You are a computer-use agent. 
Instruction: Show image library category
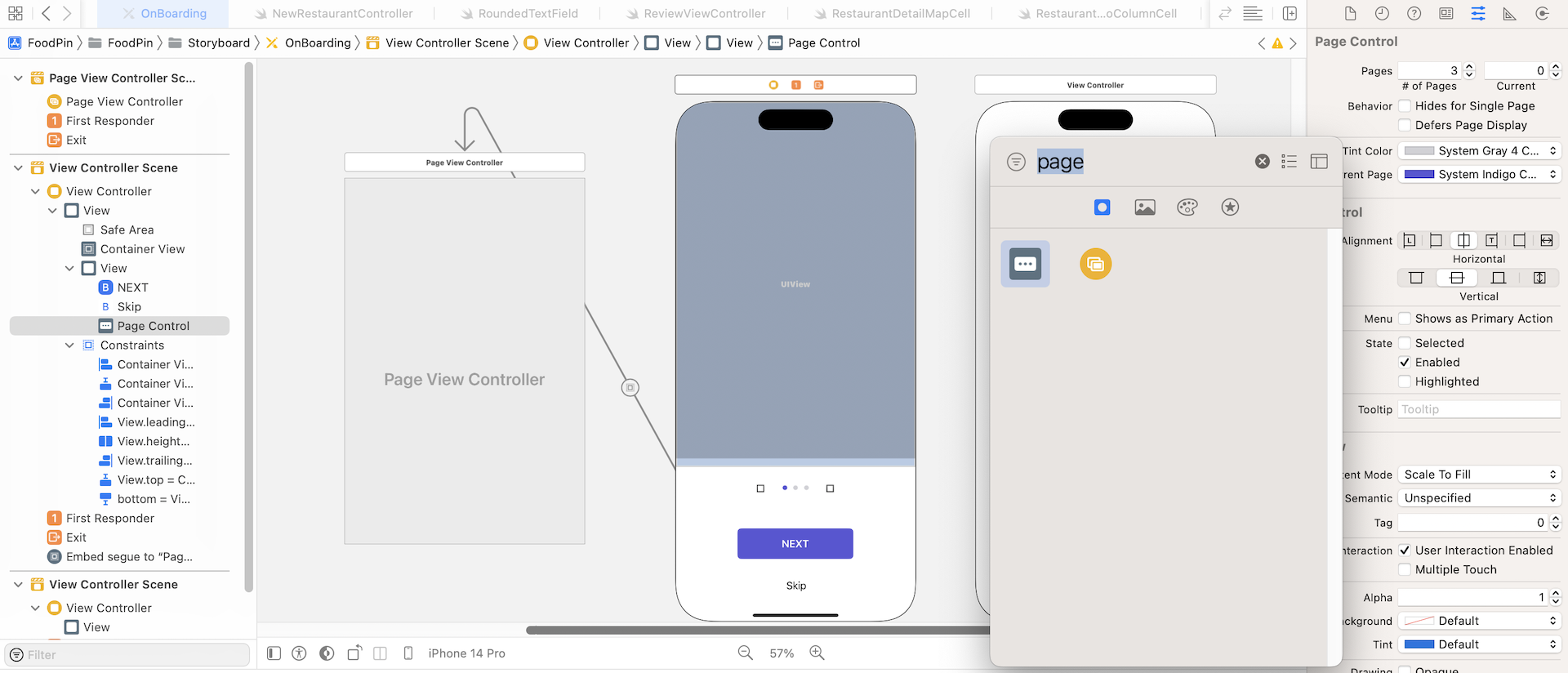click(1145, 207)
